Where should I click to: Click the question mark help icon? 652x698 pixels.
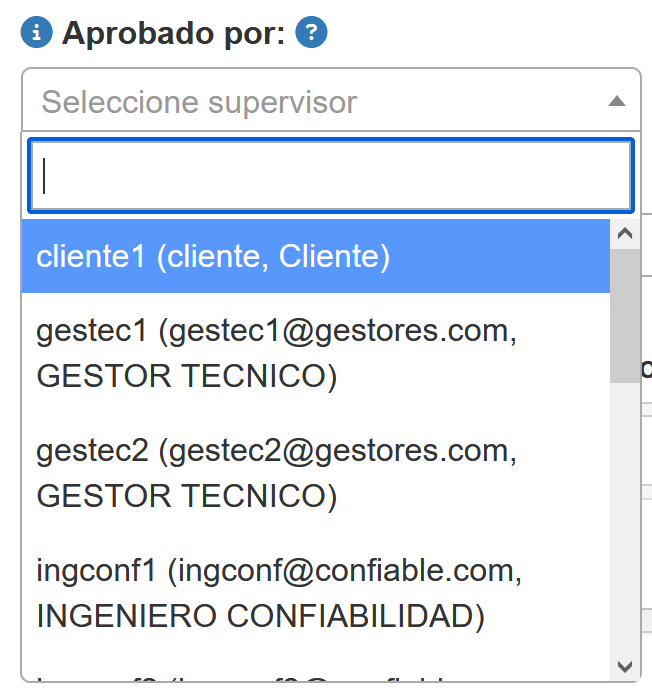(x=312, y=33)
